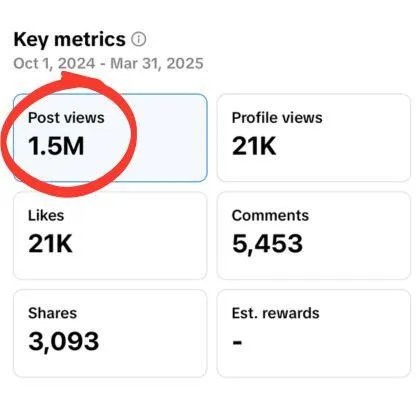
Task: Click the Comments label text
Action: click(x=270, y=215)
